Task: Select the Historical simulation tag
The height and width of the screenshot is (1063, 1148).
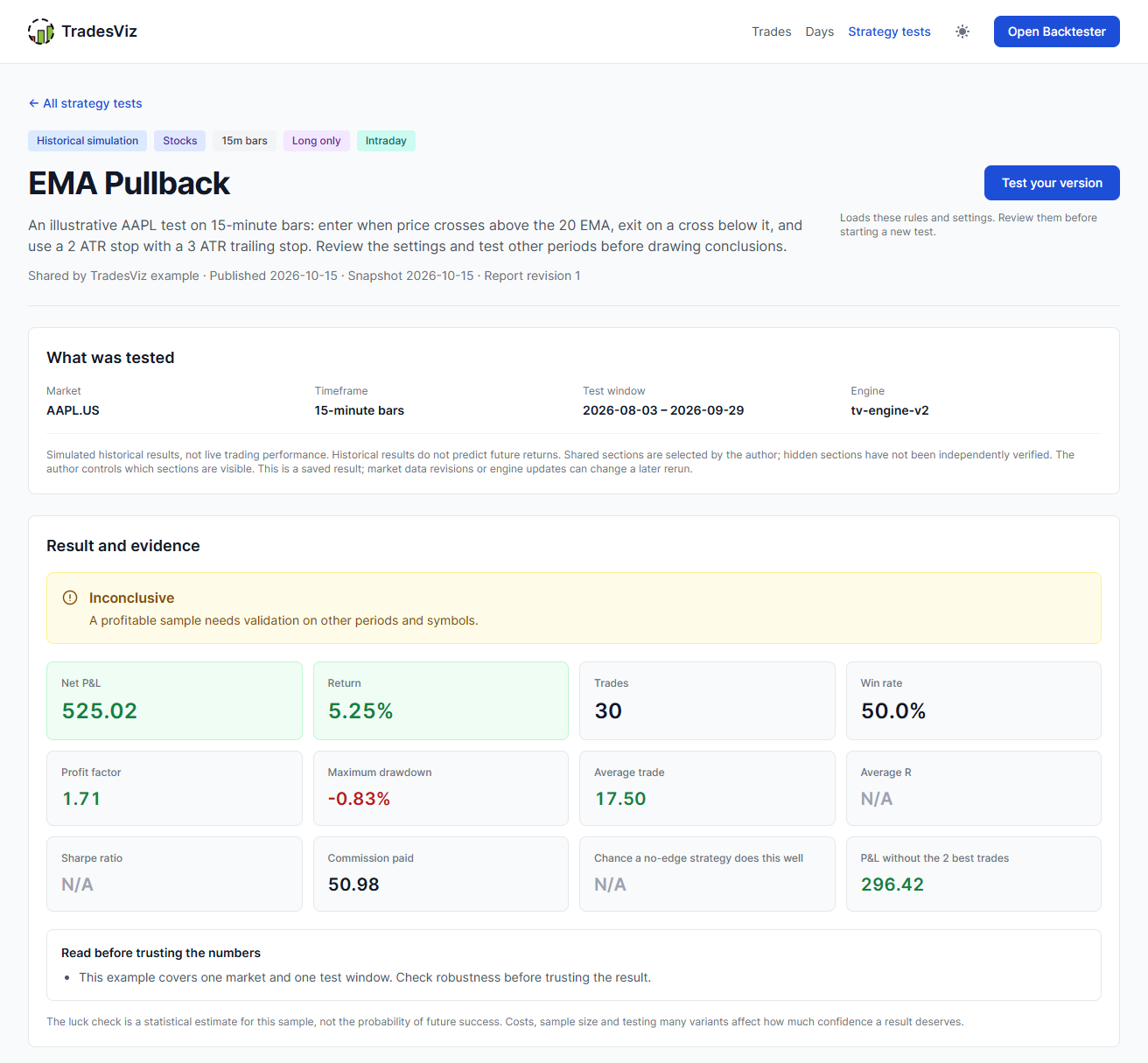Action: [x=87, y=141]
